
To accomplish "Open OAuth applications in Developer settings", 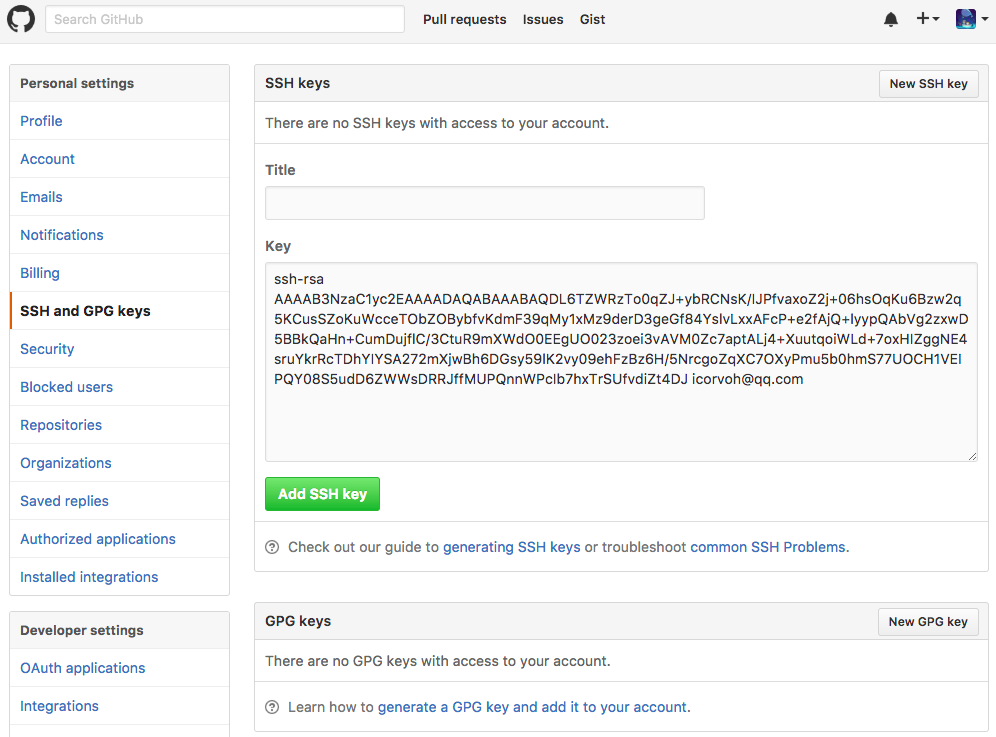I will click(119, 668).
